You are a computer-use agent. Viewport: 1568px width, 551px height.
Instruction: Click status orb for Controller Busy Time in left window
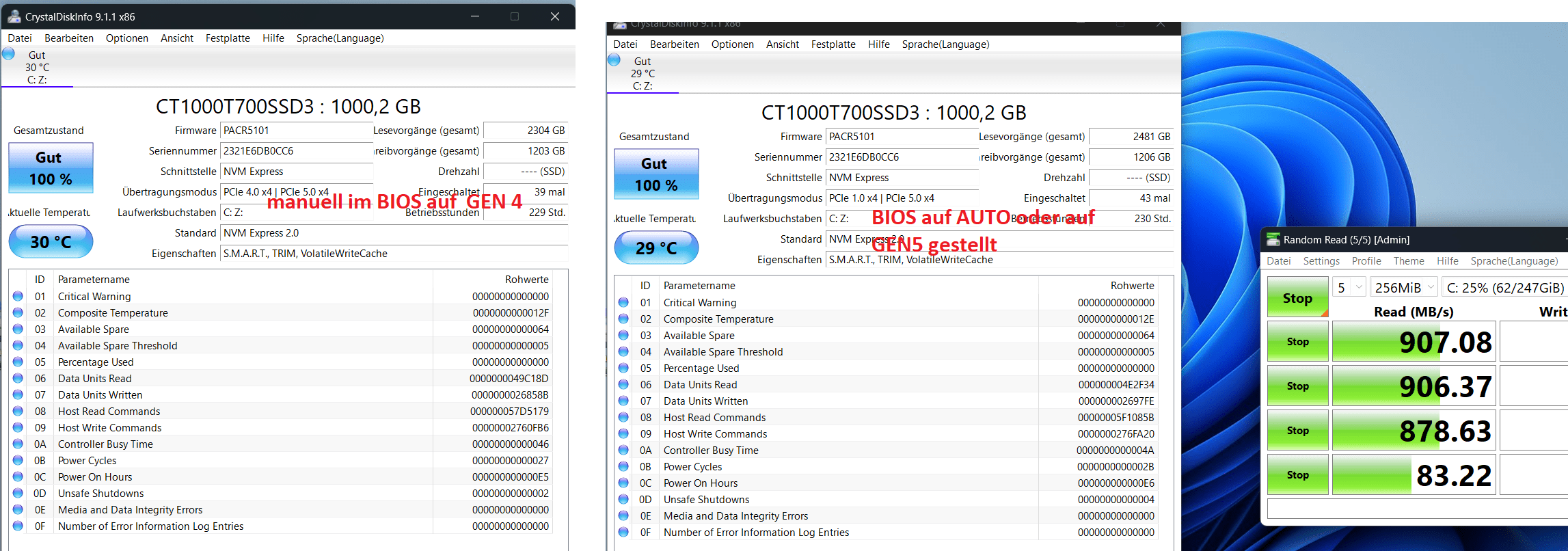18,444
